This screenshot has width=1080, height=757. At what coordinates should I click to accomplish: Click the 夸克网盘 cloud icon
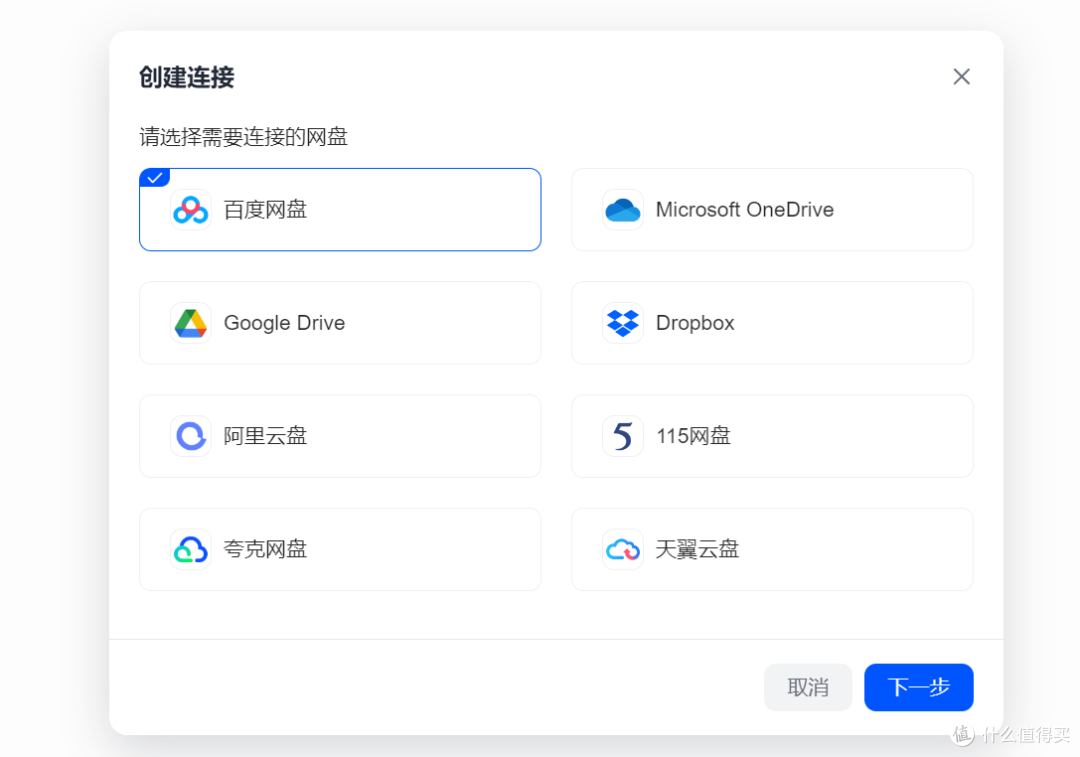(x=191, y=549)
